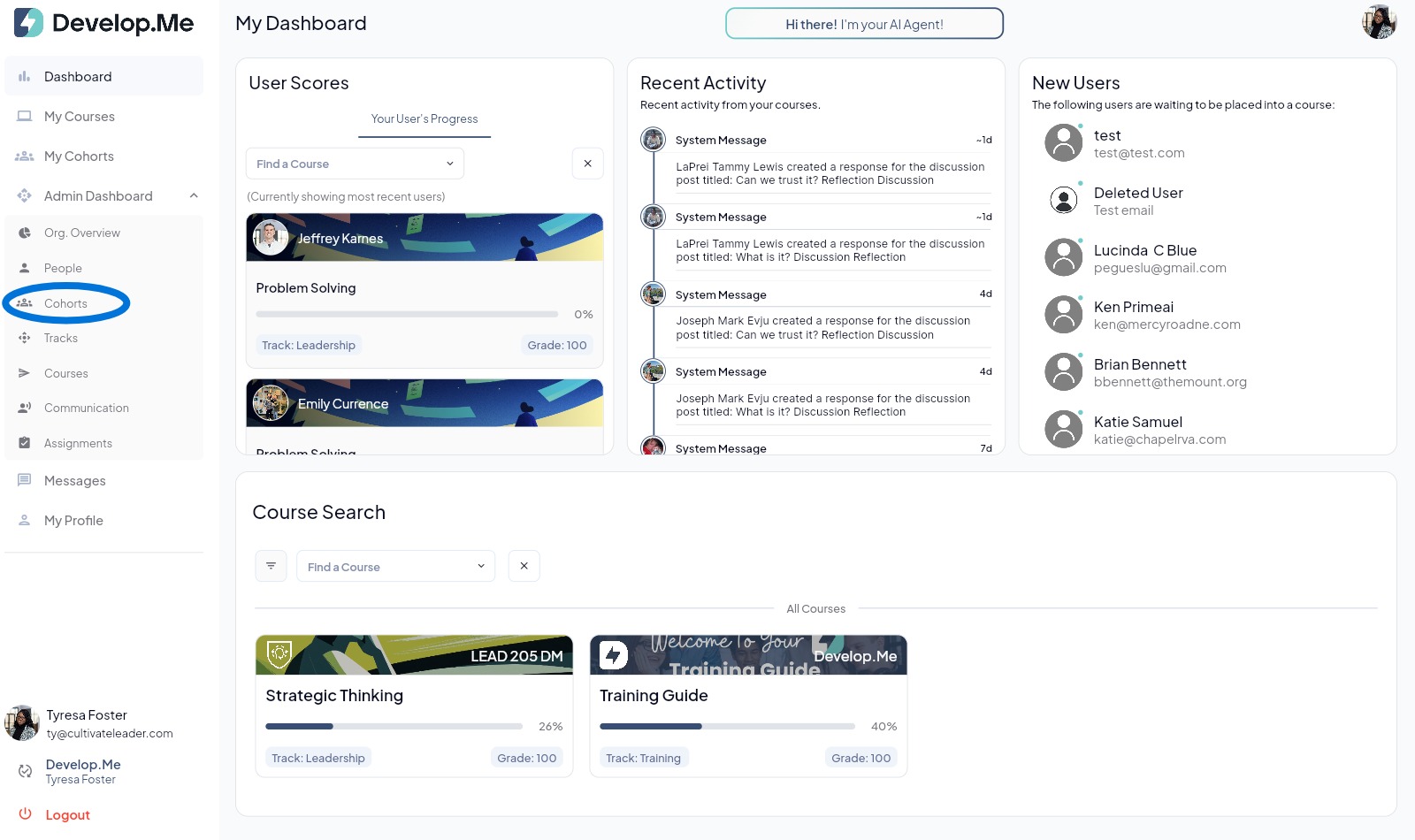
Task: Clear the Course Search selection
Action: [524, 566]
